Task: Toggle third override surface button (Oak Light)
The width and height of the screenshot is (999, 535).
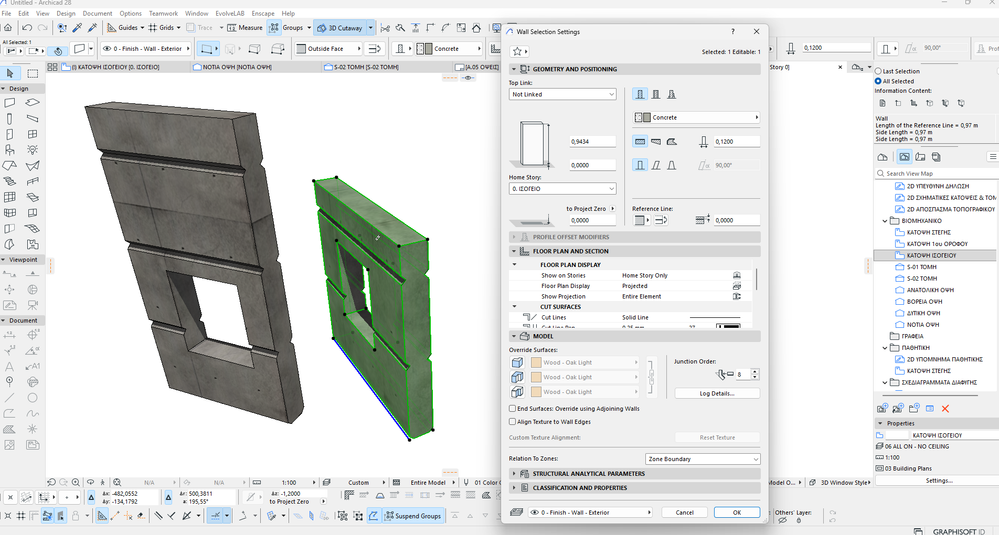Action: tap(517, 392)
